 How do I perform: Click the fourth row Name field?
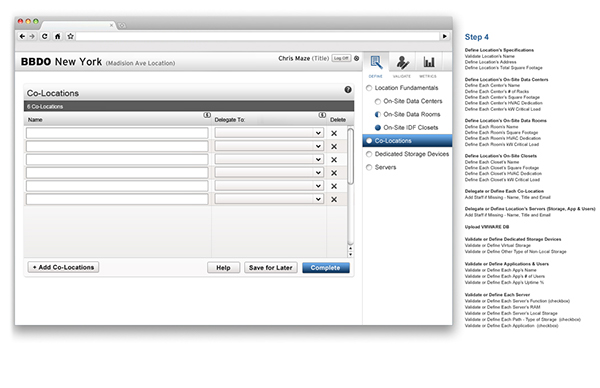point(117,173)
